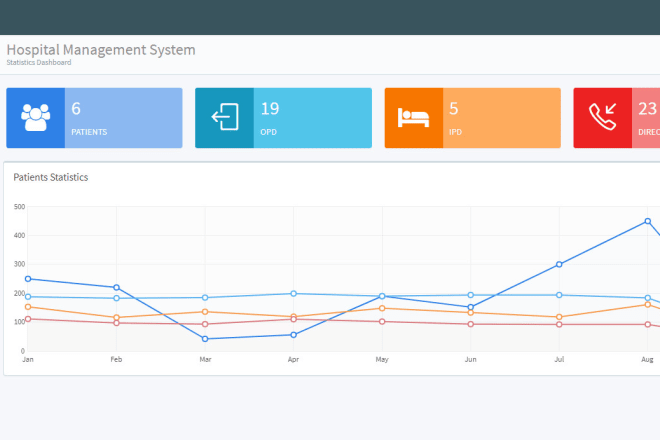Image resolution: width=660 pixels, height=440 pixels.
Task: Select orange data point at May
Action: 382,308
